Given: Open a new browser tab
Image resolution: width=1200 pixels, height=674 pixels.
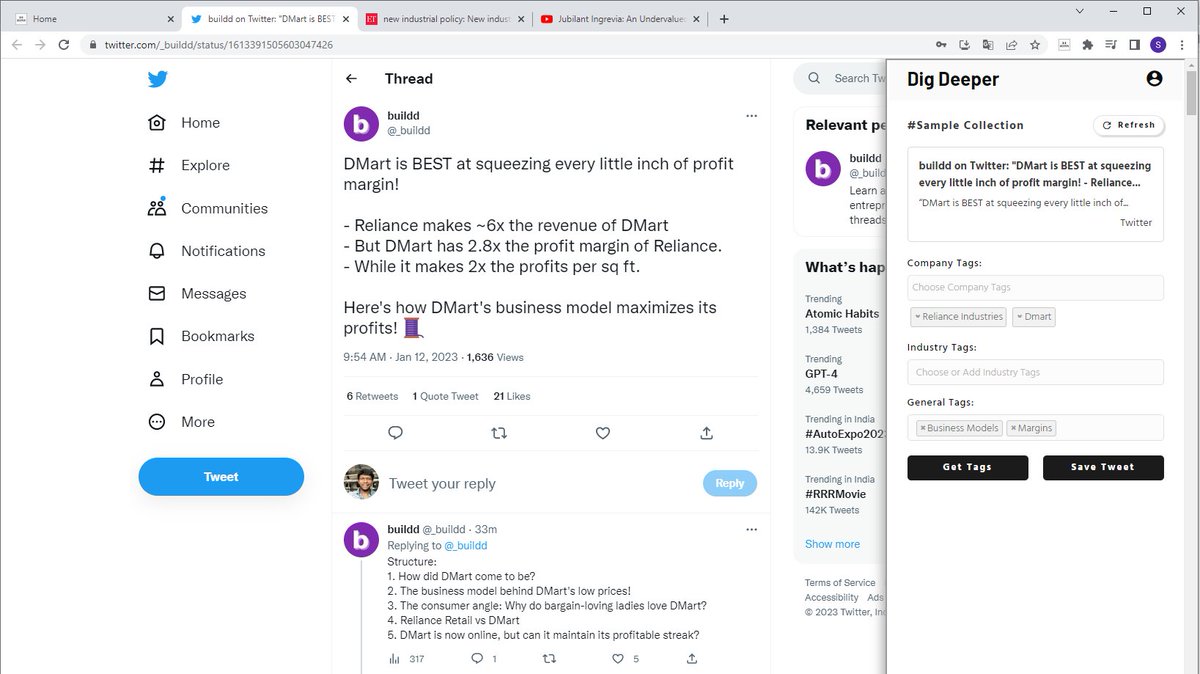Looking at the screenshot, I should tap(724, 19).
